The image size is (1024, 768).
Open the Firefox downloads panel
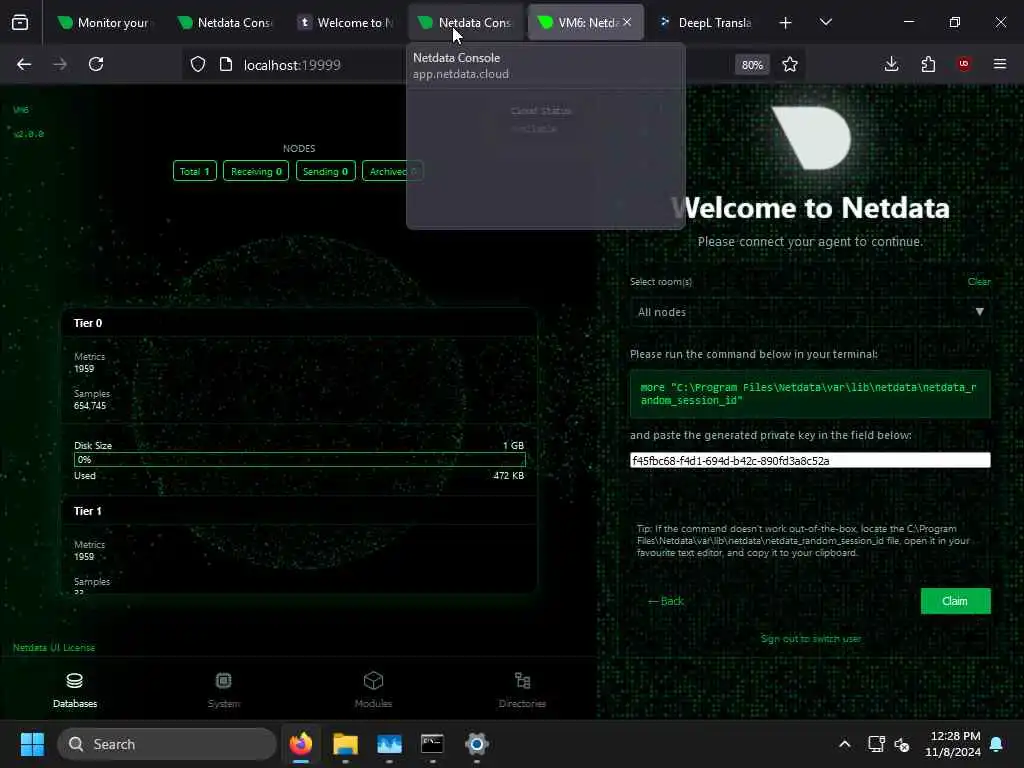891,64
